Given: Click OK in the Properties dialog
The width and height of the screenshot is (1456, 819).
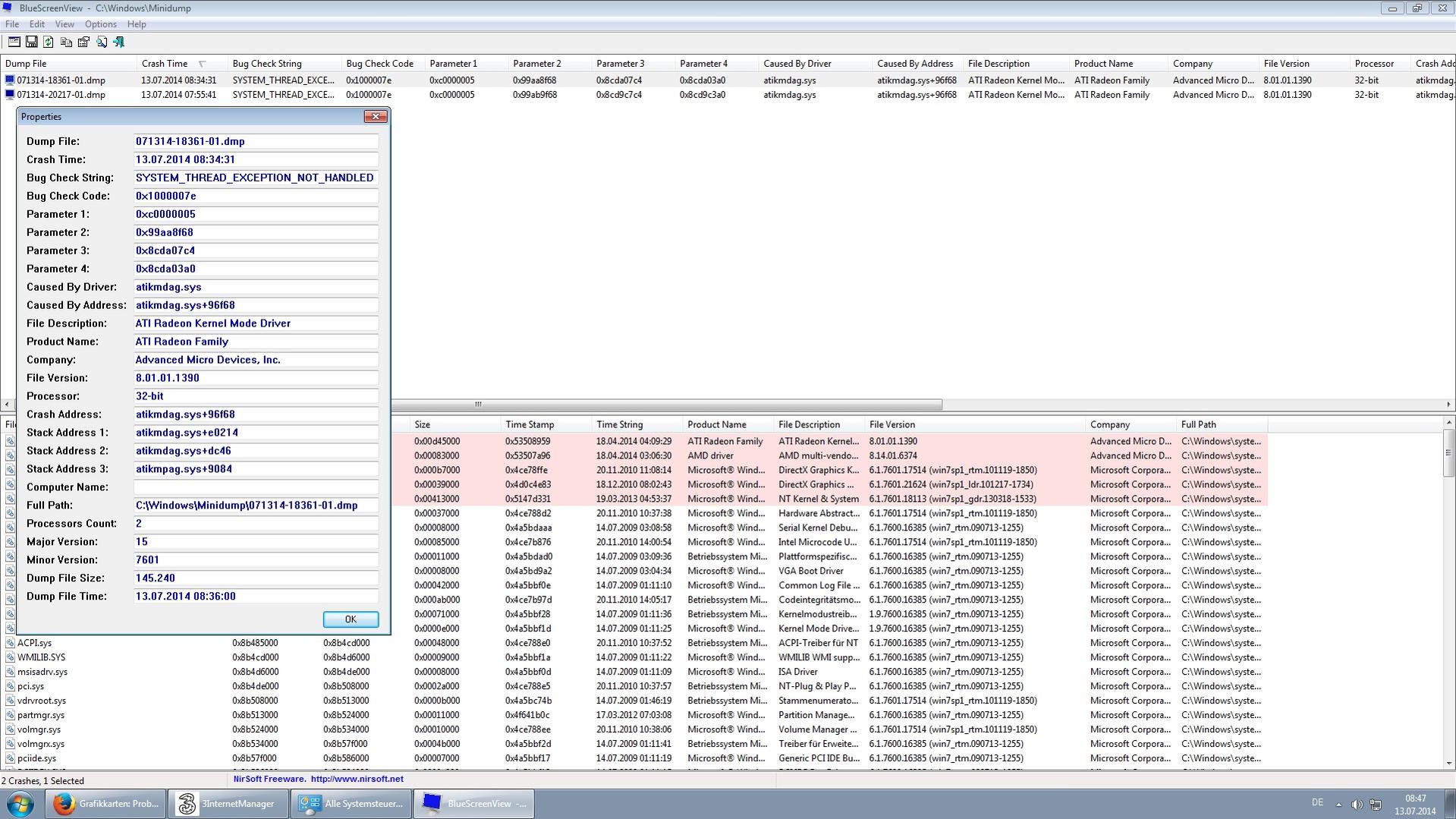Looking at the screenshot, I should [351, 619].
